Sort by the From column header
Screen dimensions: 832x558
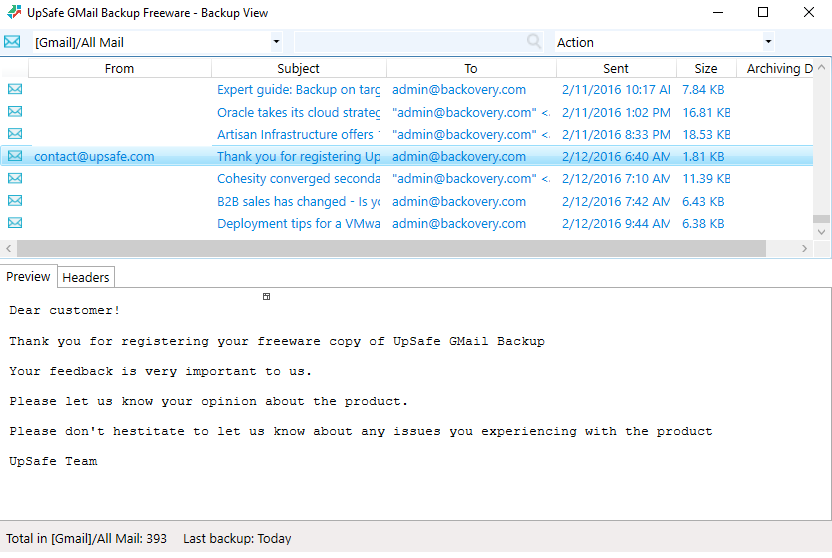[x=119, y=68]
